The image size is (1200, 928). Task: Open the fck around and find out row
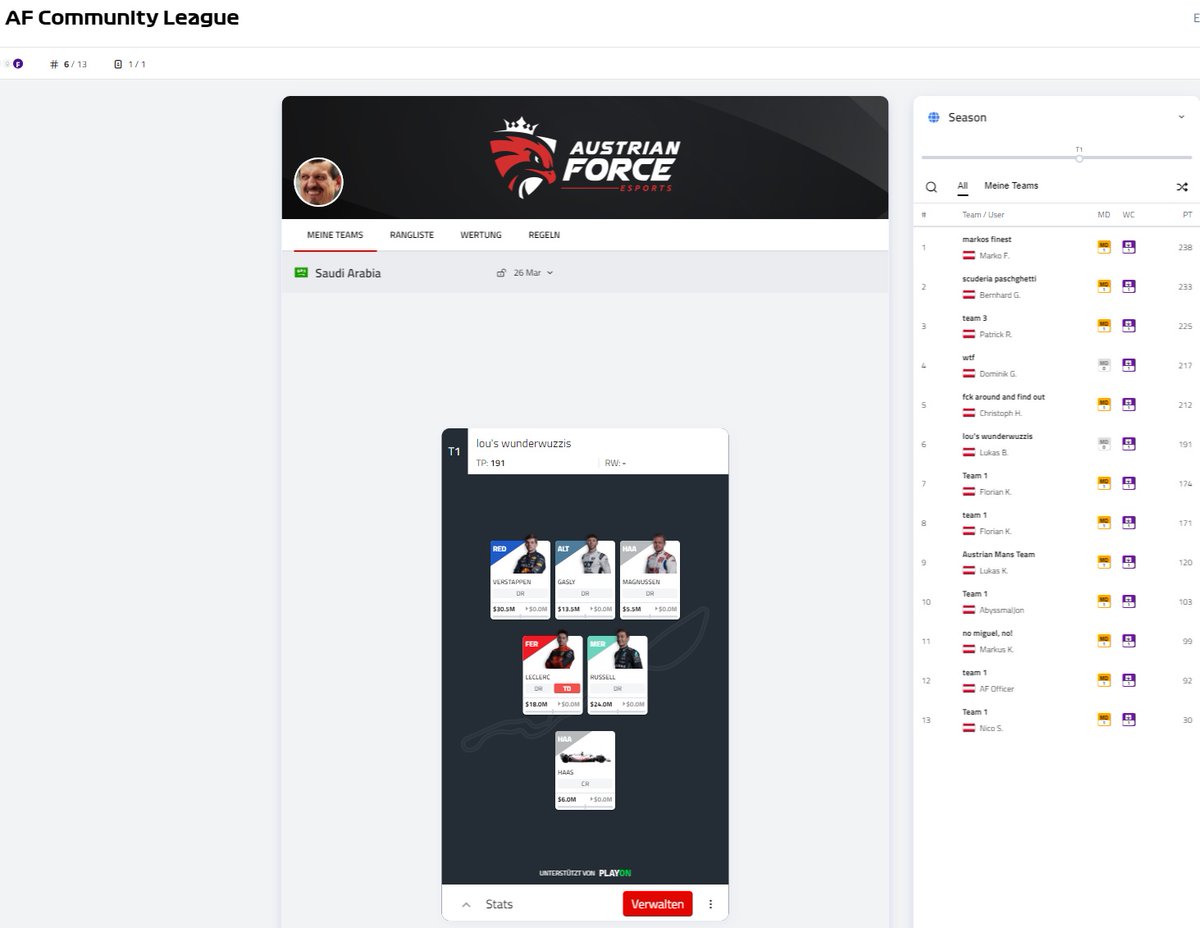pyautogui.click(x=1057, y=405)
